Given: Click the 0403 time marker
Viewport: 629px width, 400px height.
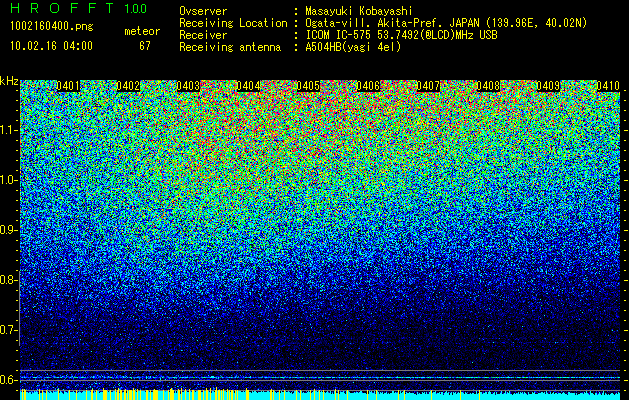Looking at the screenshot, I should tap(188, 86).
